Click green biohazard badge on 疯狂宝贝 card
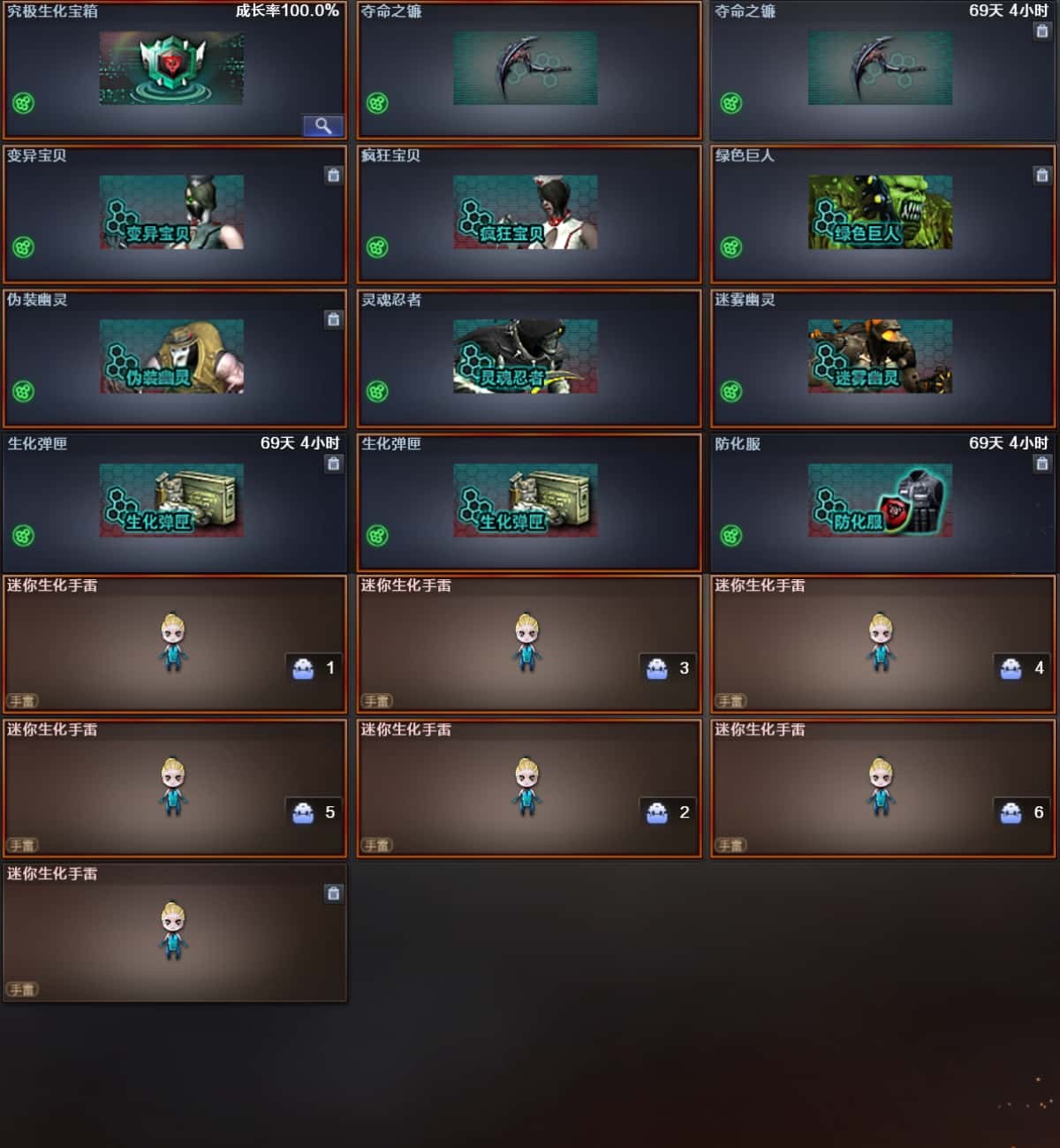Image resolution: width=1060 pixels, height=1148 pixels. [x=377, y=247]
